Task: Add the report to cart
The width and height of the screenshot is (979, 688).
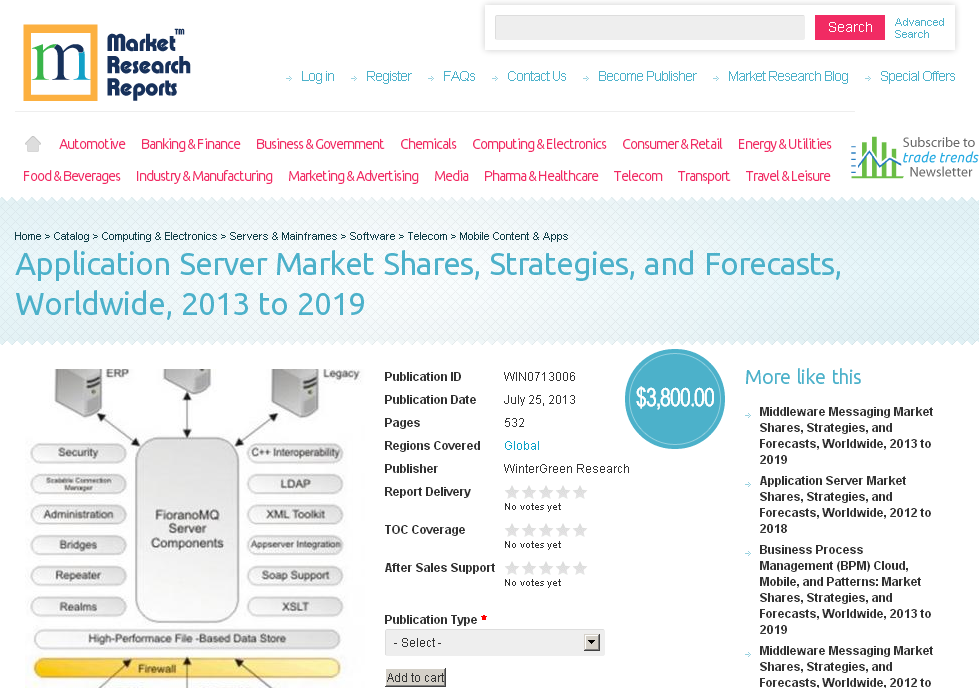Action: pyautogui.click(x=415, y=677)
